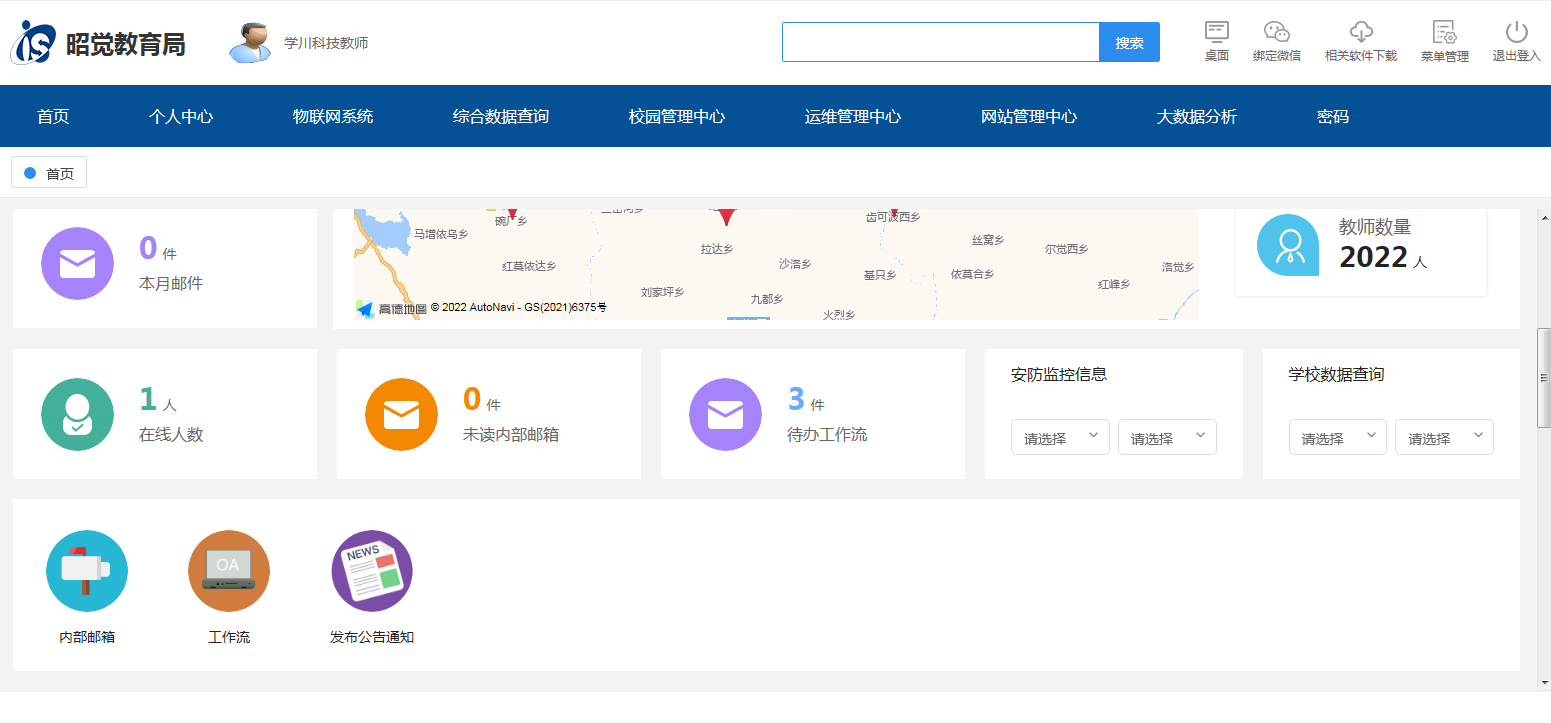Click the 学川科技教师 username text
The image size is (1551, 723).
[x=326, y=43]
